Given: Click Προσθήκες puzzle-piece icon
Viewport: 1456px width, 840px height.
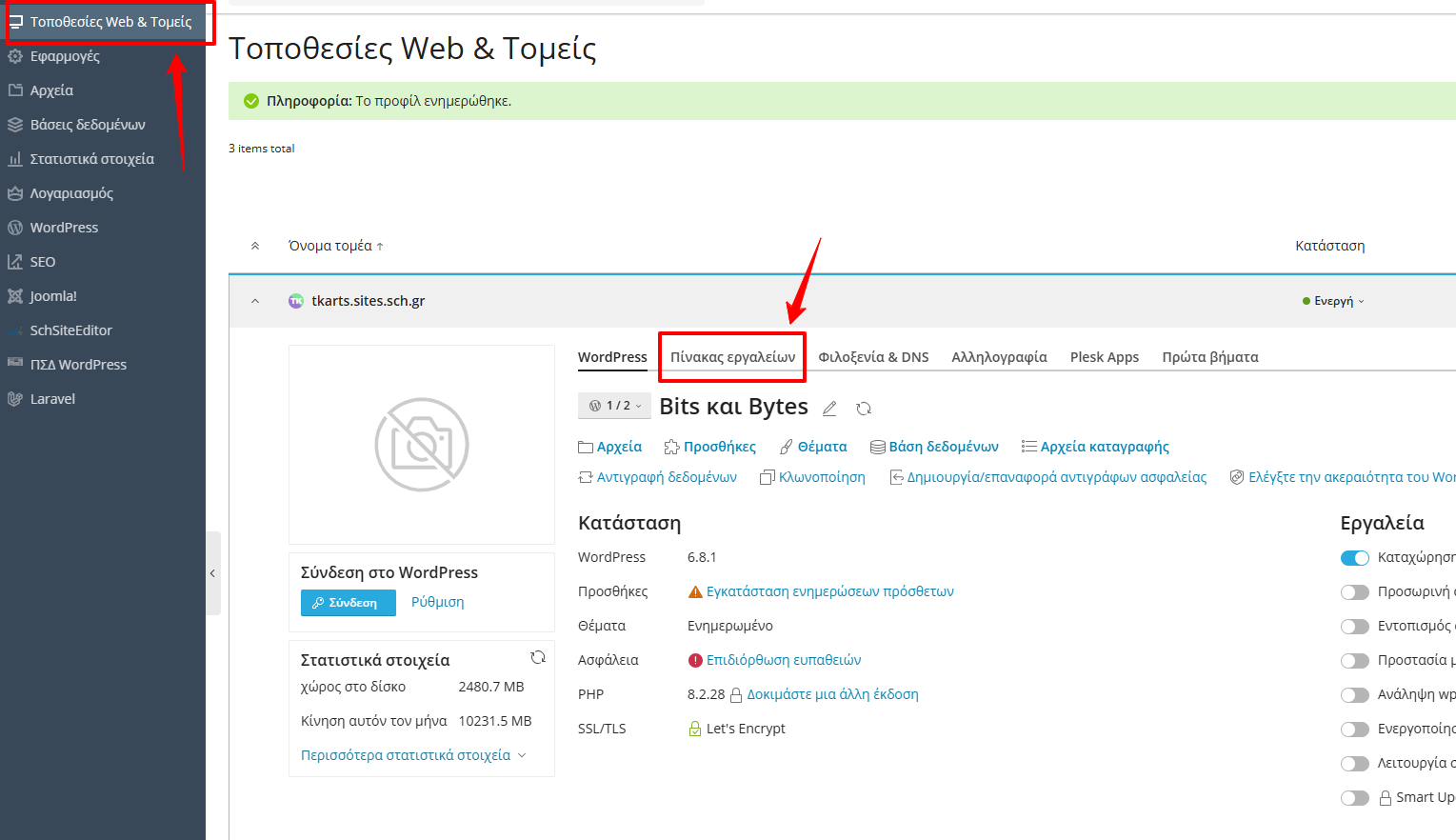Looking at the screenshot, I should click(671, 447).
